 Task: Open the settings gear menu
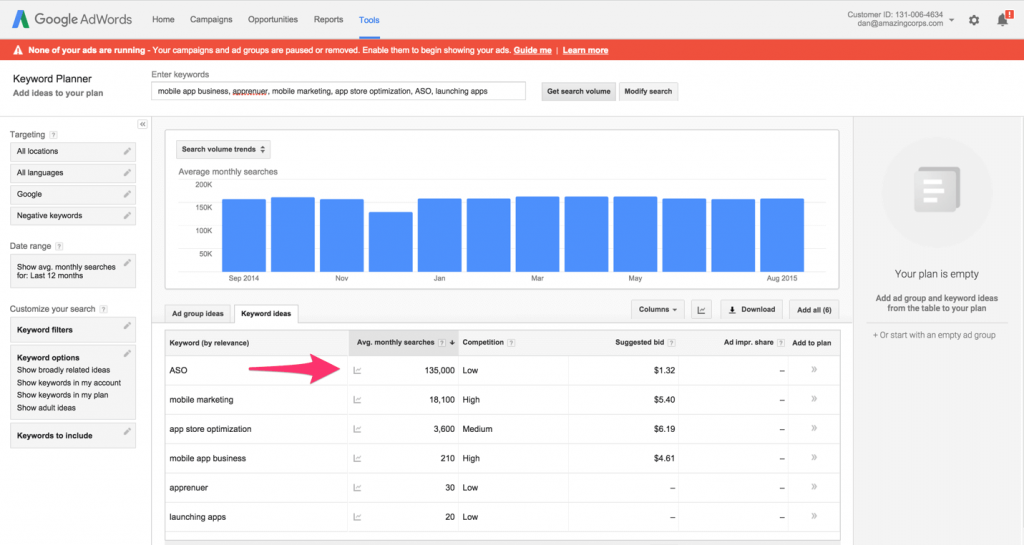(974, 20)
